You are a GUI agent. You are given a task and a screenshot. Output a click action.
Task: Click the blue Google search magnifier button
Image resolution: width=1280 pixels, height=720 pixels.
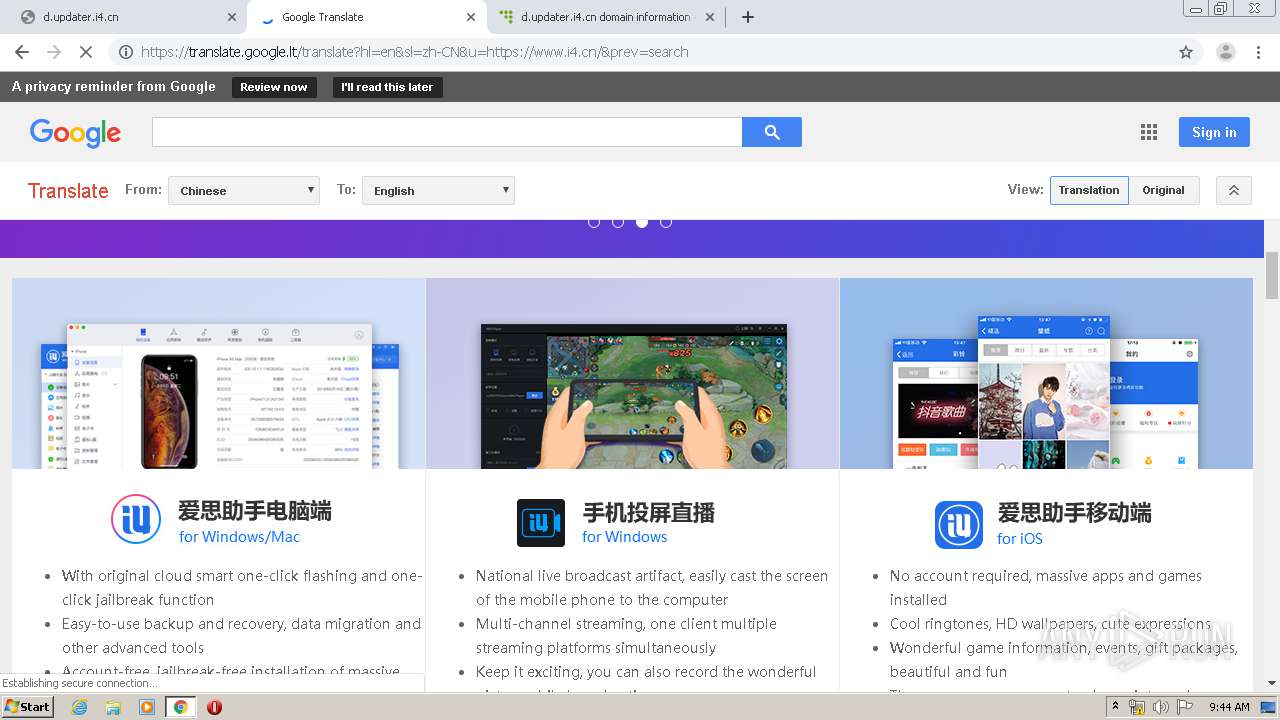coord(772,132)
